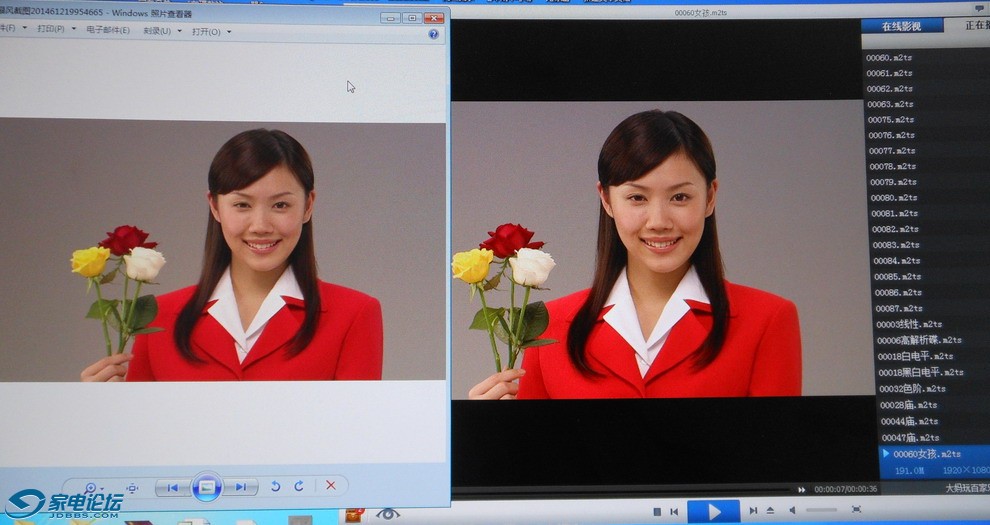
Task: Click the fit-to-window actual size icon
Action: [x=132, y=487]
